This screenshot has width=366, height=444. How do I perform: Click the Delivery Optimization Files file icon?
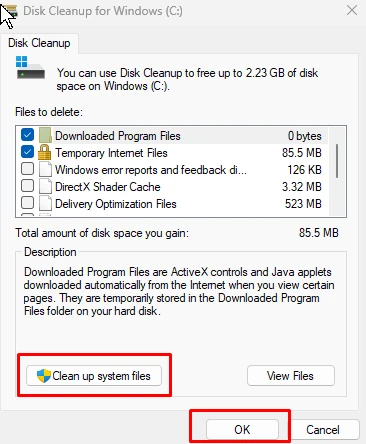(45, 203)
